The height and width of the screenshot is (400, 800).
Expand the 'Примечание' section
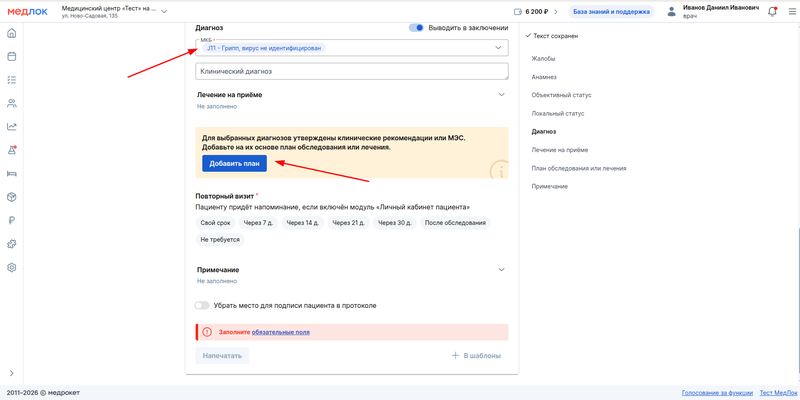[501, 270]
